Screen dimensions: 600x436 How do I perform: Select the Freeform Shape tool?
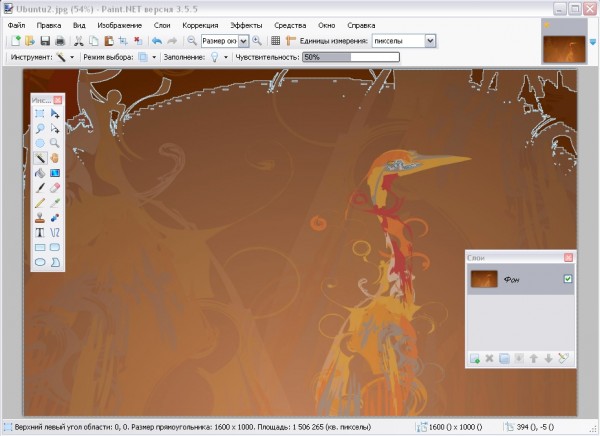point(55,262)
